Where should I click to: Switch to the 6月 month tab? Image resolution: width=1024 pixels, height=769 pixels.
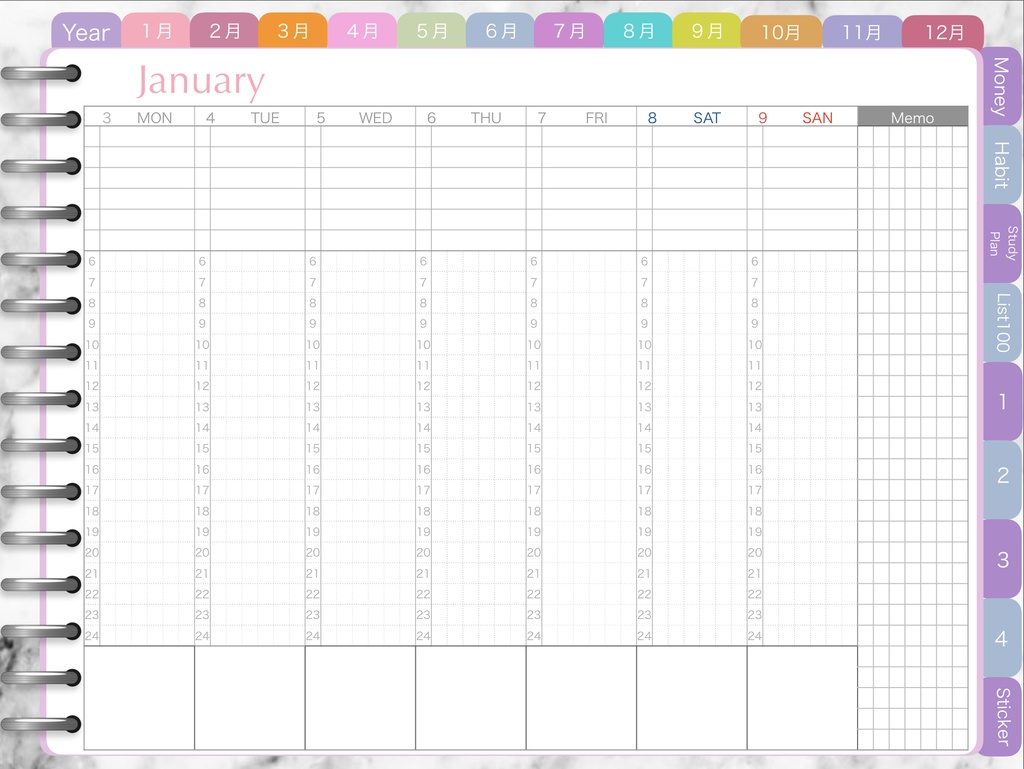(500, 31)
